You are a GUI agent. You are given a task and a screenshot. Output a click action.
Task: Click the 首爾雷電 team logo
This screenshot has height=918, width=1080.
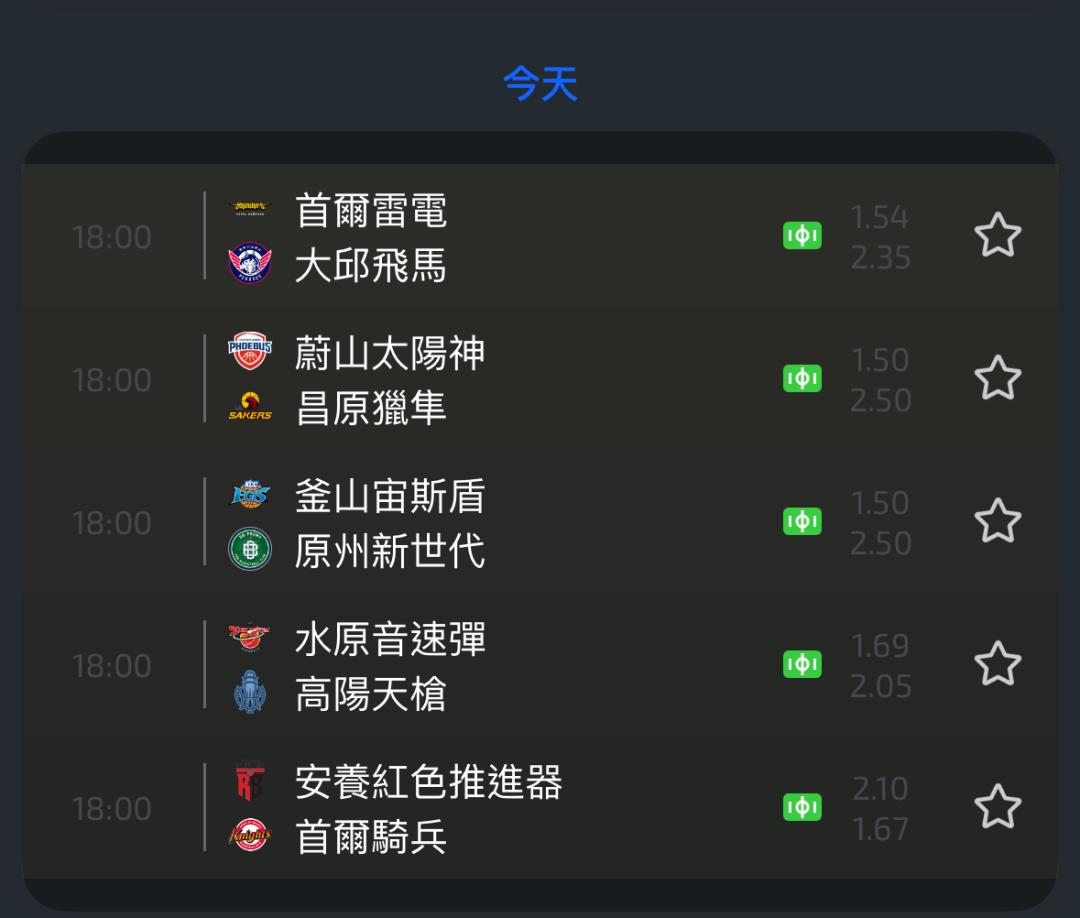250,209
